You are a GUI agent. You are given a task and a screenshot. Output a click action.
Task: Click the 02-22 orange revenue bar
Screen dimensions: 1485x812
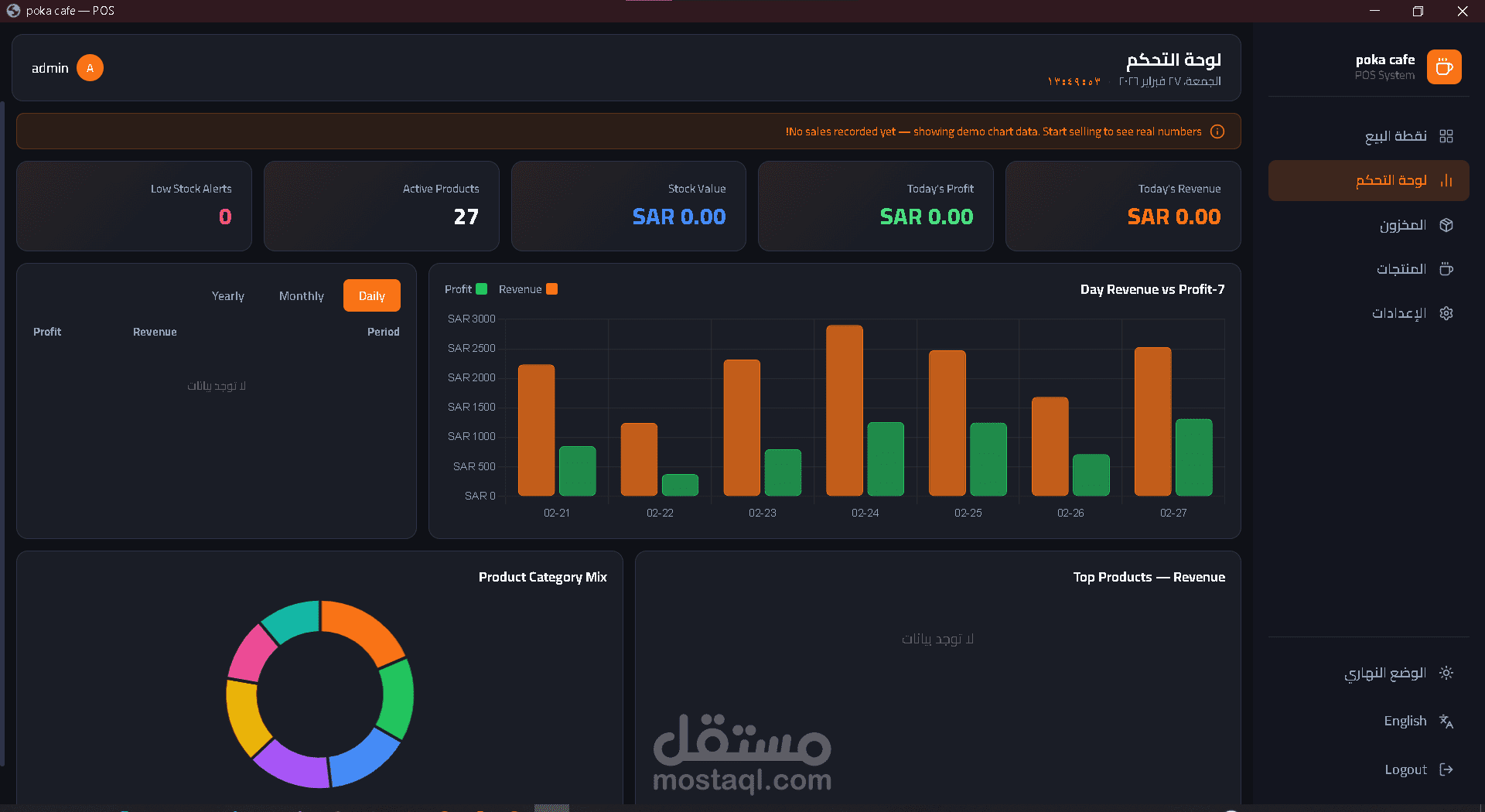coord(639,459)
